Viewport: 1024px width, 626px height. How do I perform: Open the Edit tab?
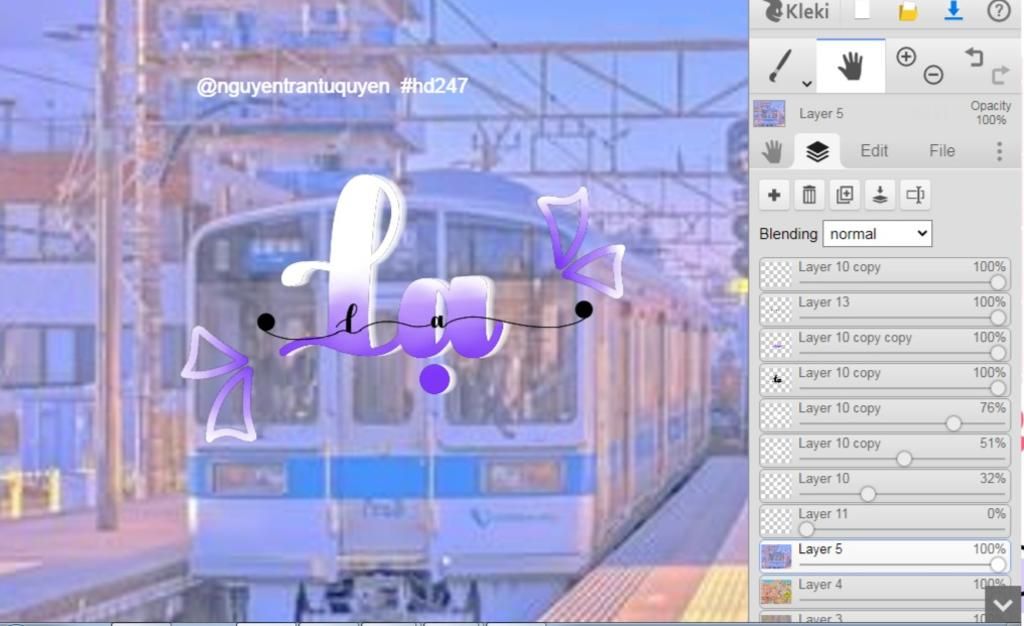tap(874, 151)
